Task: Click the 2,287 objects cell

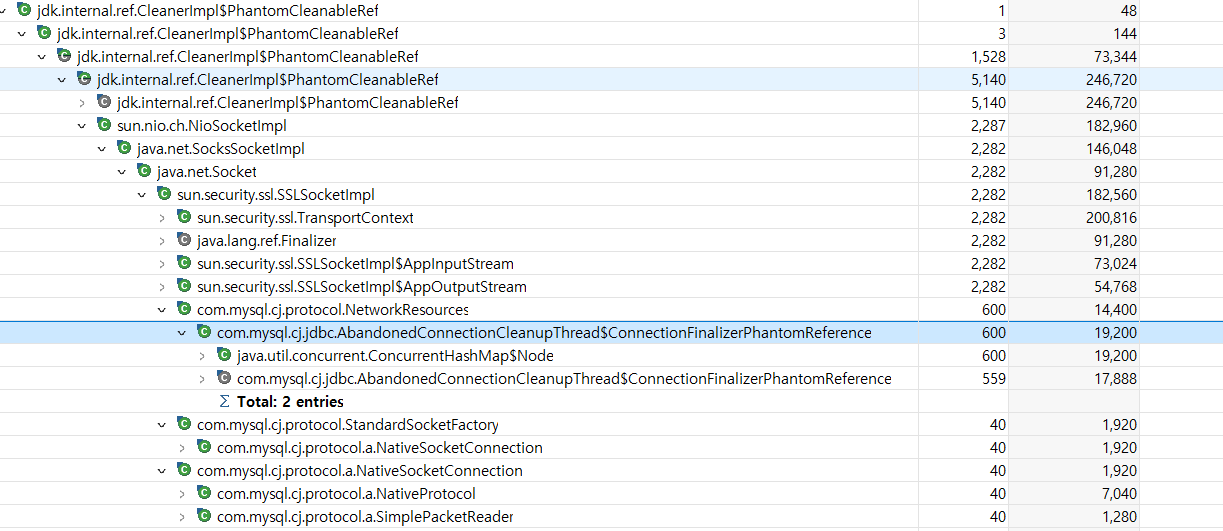Action: point(988,125)
